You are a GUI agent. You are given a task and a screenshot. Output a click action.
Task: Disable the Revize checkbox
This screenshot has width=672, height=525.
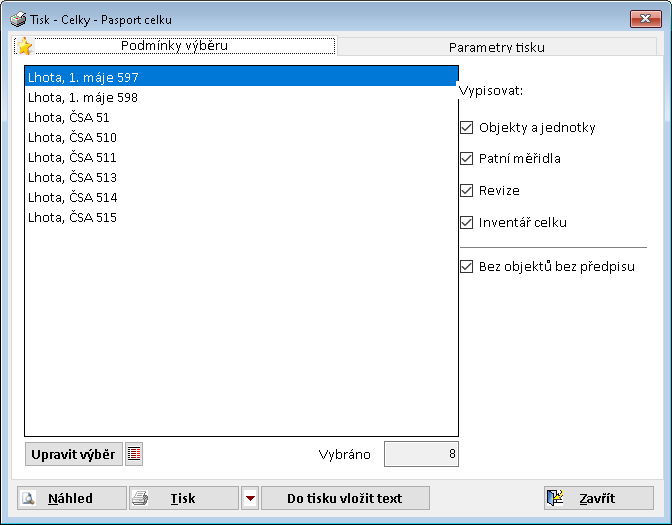coord(466,190)
